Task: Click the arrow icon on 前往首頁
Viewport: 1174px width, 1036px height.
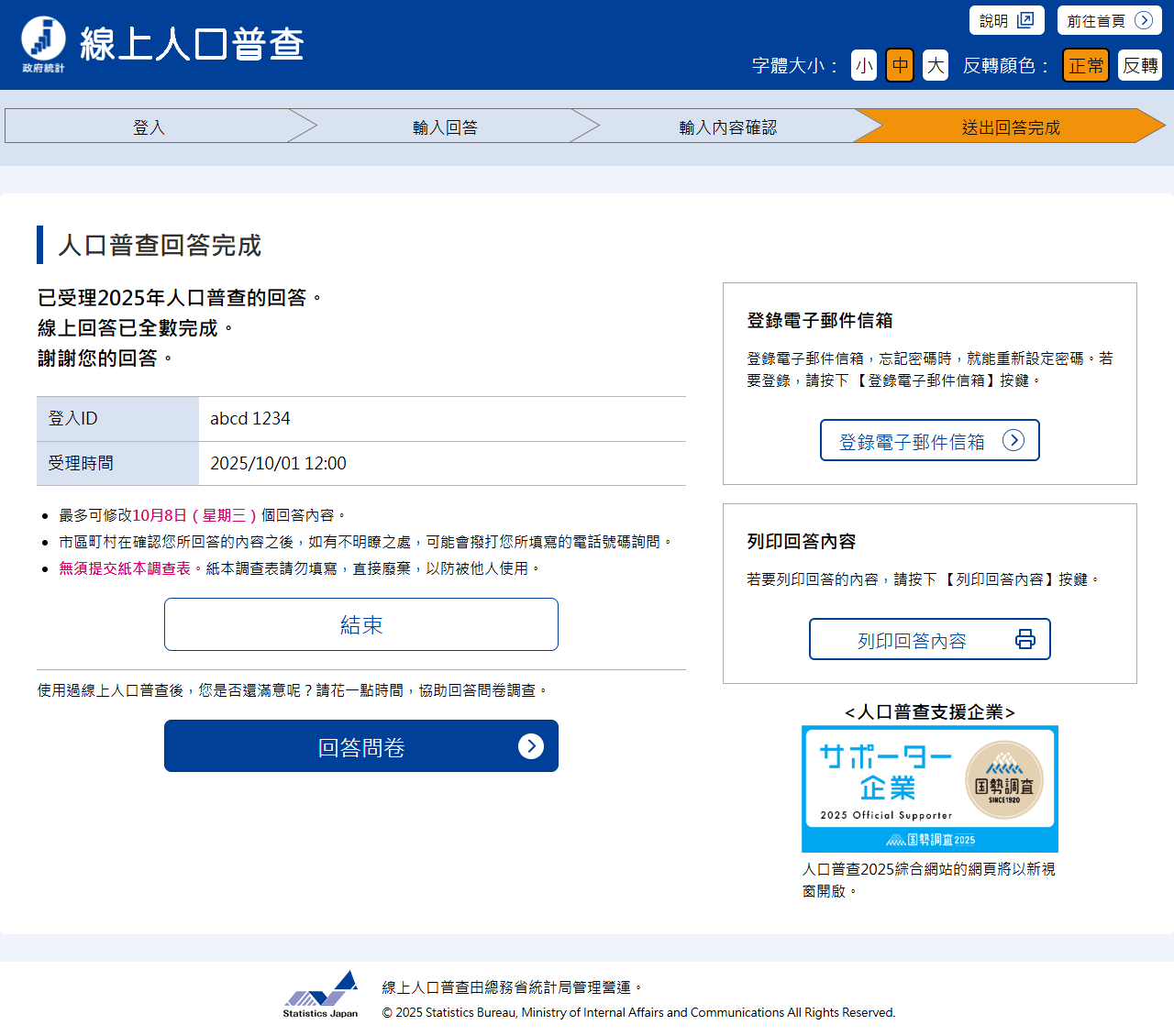Action: click(x=1143, y=20)
